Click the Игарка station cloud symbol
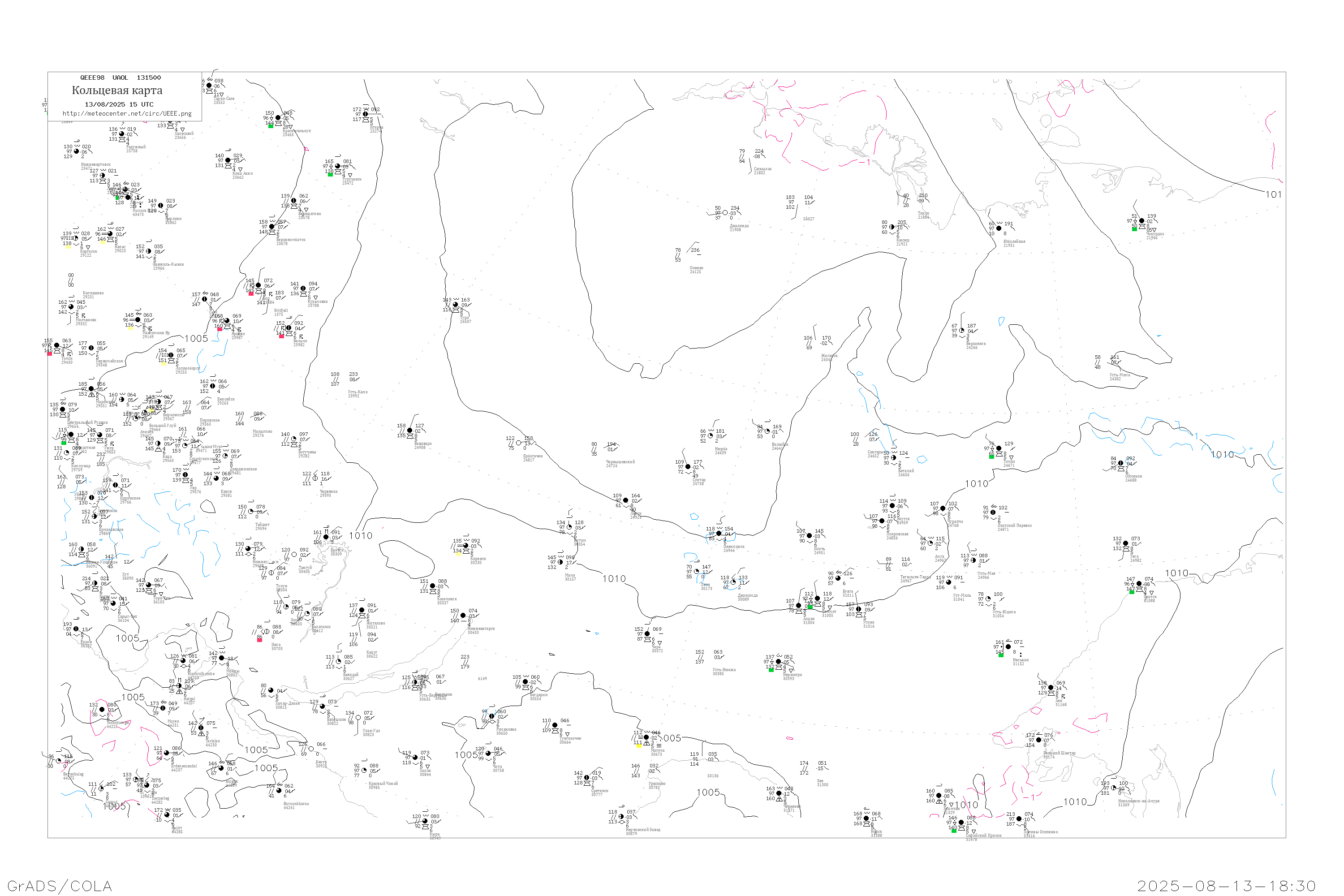This screenshot has height=896, width=1344. [x=365, y=114]
